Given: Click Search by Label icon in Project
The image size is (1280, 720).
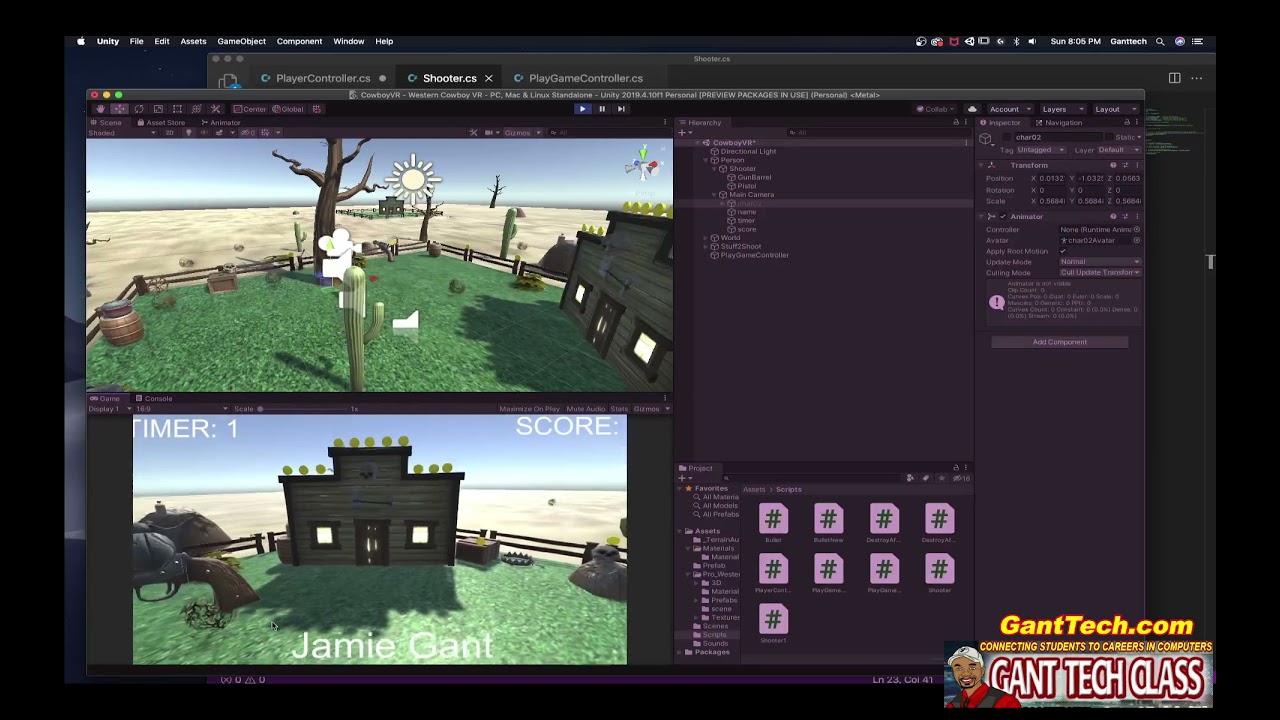Looking at the screenshot, I should [x=925, y=478].
